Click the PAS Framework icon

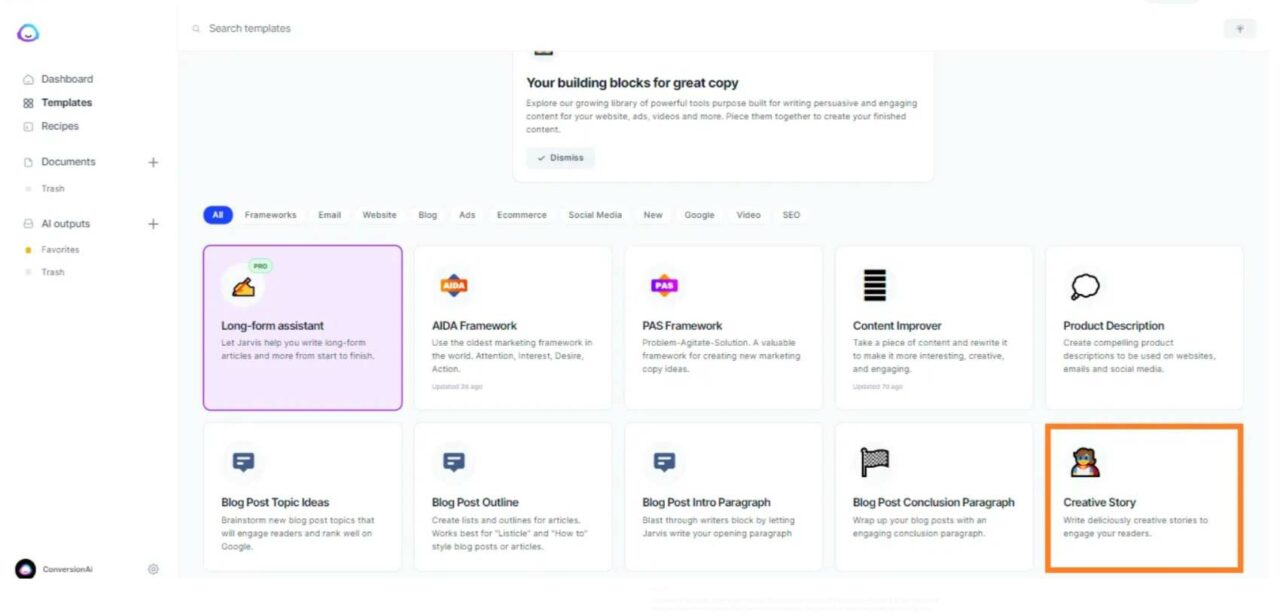coord(664,284)
